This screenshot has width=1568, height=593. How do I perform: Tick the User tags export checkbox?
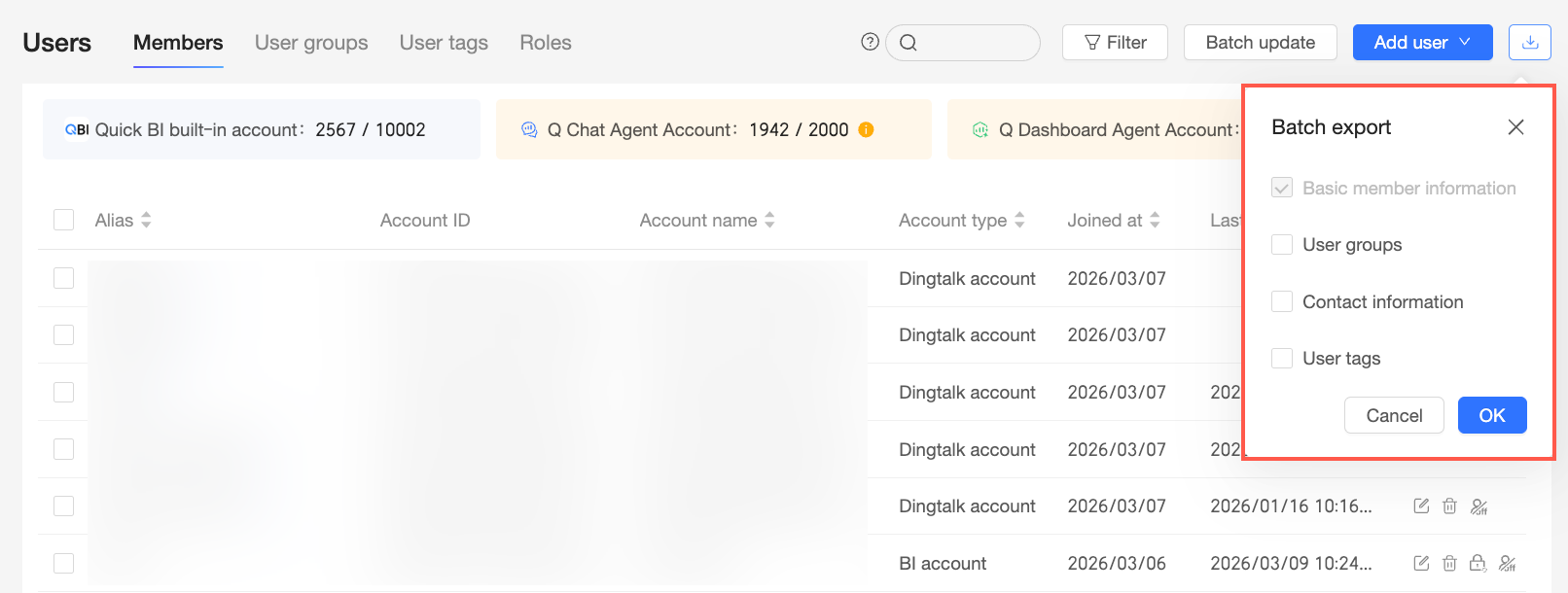coord(1282,358)
